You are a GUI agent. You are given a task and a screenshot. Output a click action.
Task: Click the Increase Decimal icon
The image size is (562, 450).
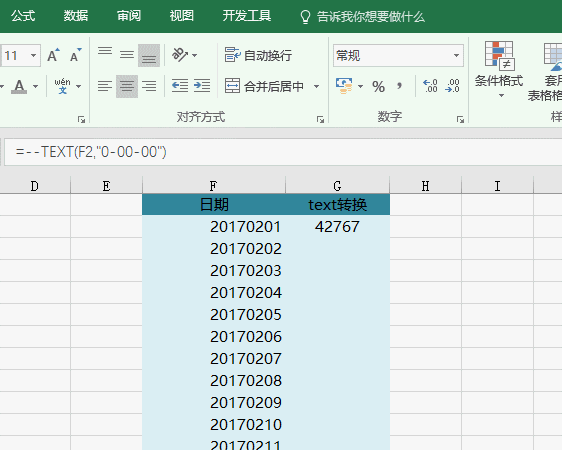pyautogui.click(x=430, y=86)
